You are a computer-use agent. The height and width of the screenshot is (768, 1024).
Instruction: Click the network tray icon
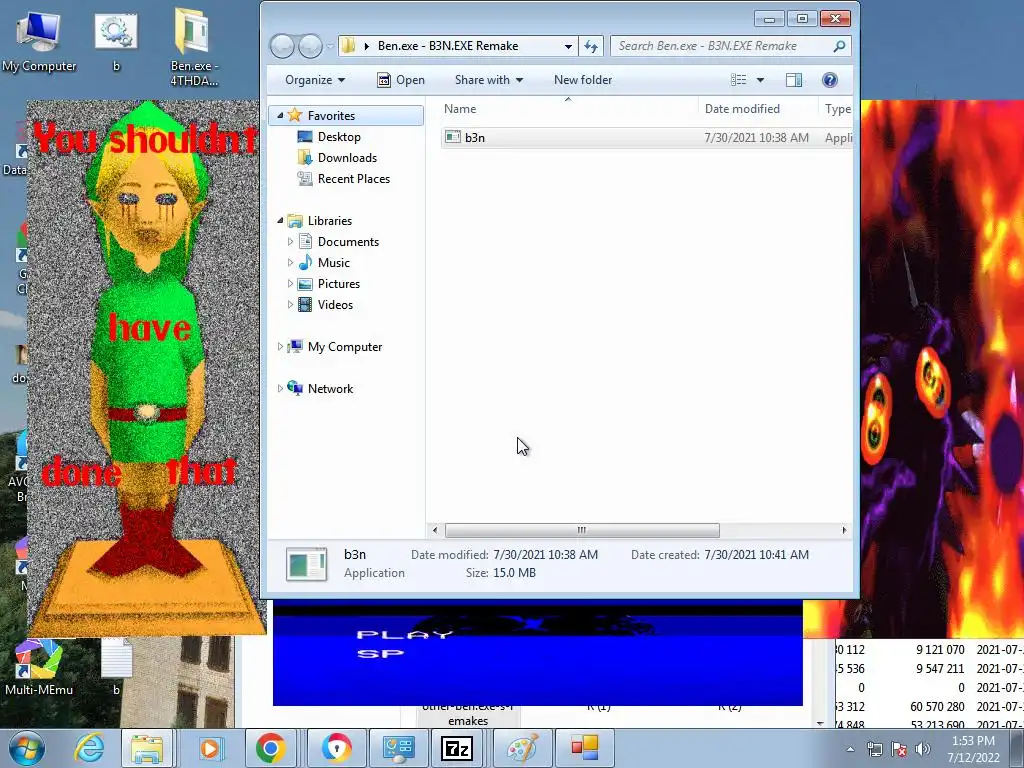[x=874, y=749]
